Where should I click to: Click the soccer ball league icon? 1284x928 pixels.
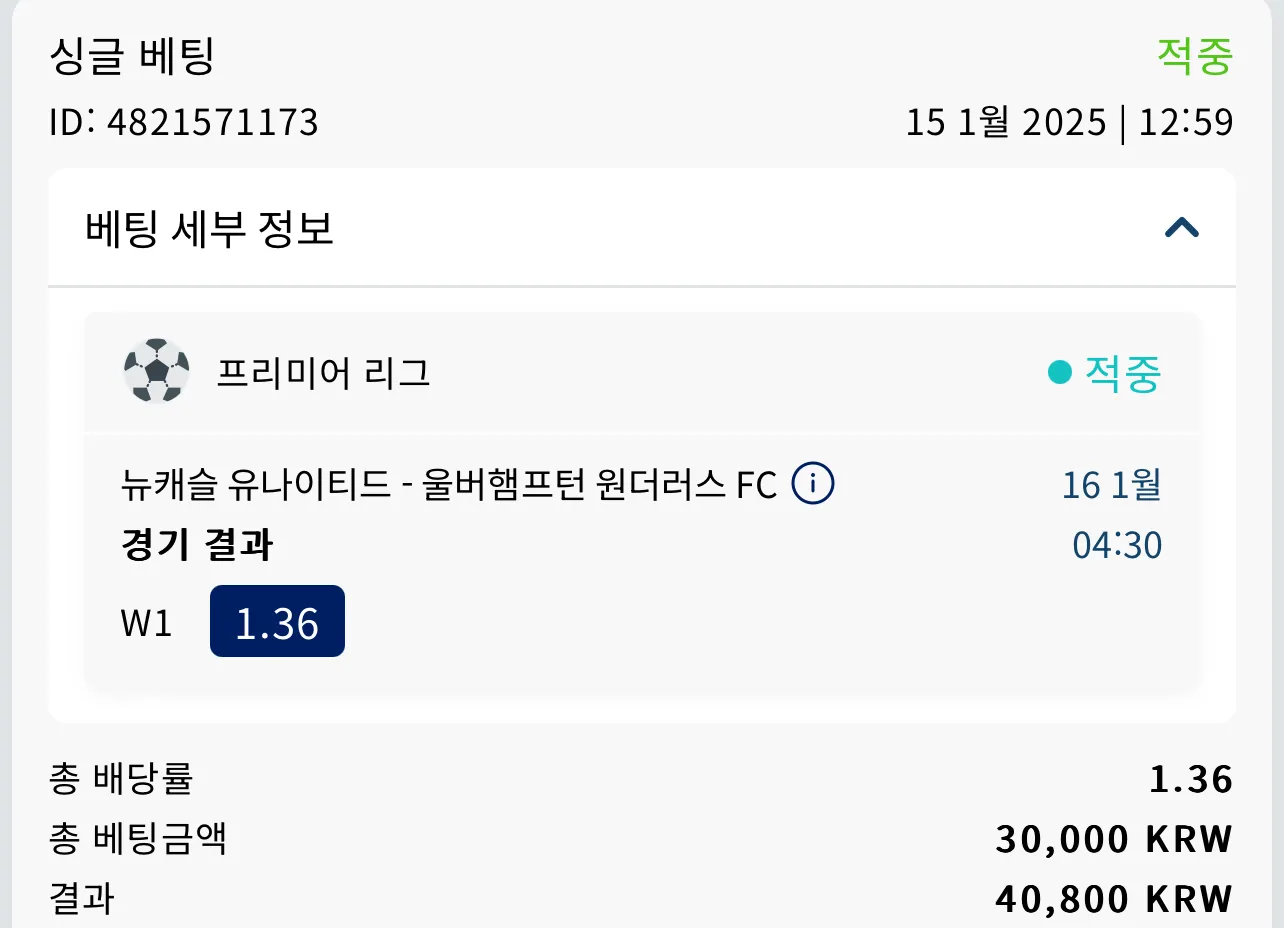coord(156,372)
